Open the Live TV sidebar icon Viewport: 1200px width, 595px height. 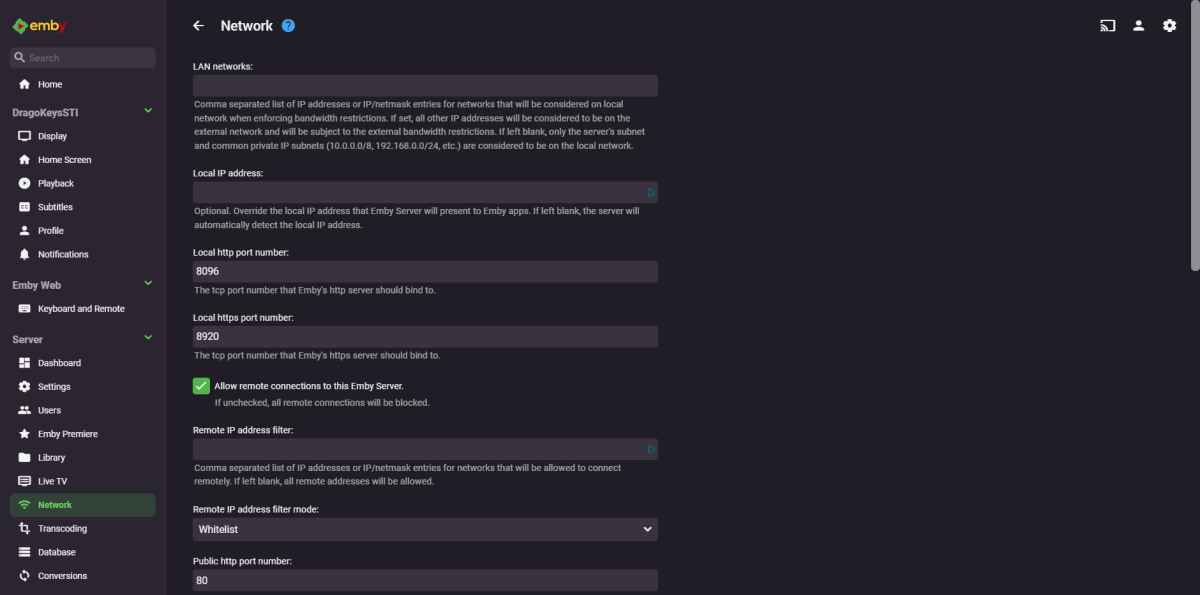[25, 481]
